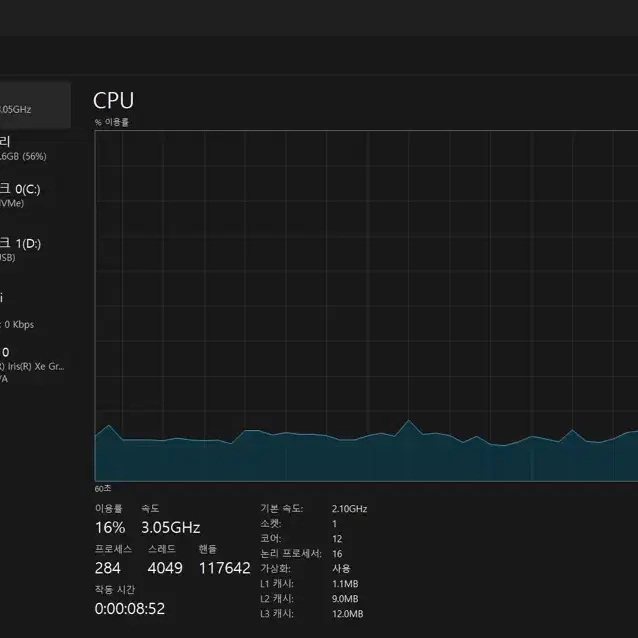Image resolution: width=638 pixels, height=638 pixels.
Task: Click the handle count 117642
Action: 225,568
